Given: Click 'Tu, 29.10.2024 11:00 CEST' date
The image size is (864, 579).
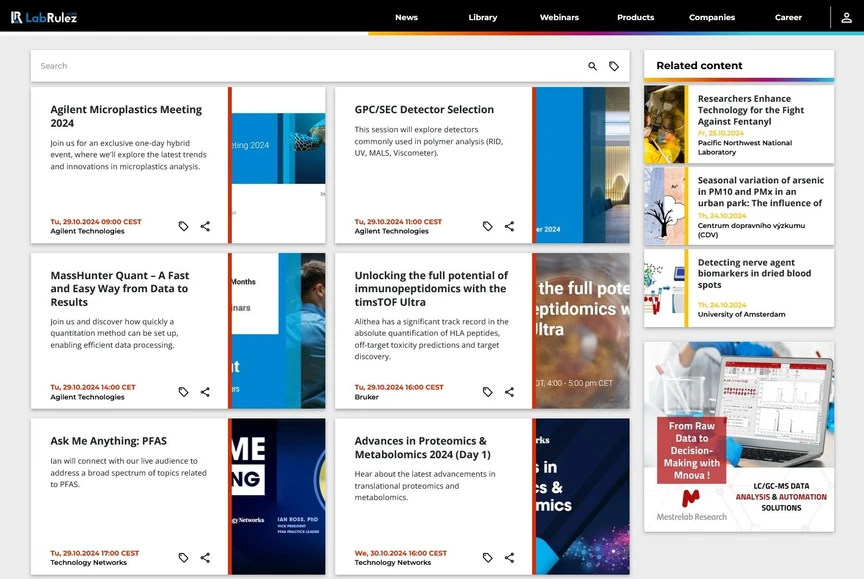Looking at the screenshot, I should [x=398, y=222].
